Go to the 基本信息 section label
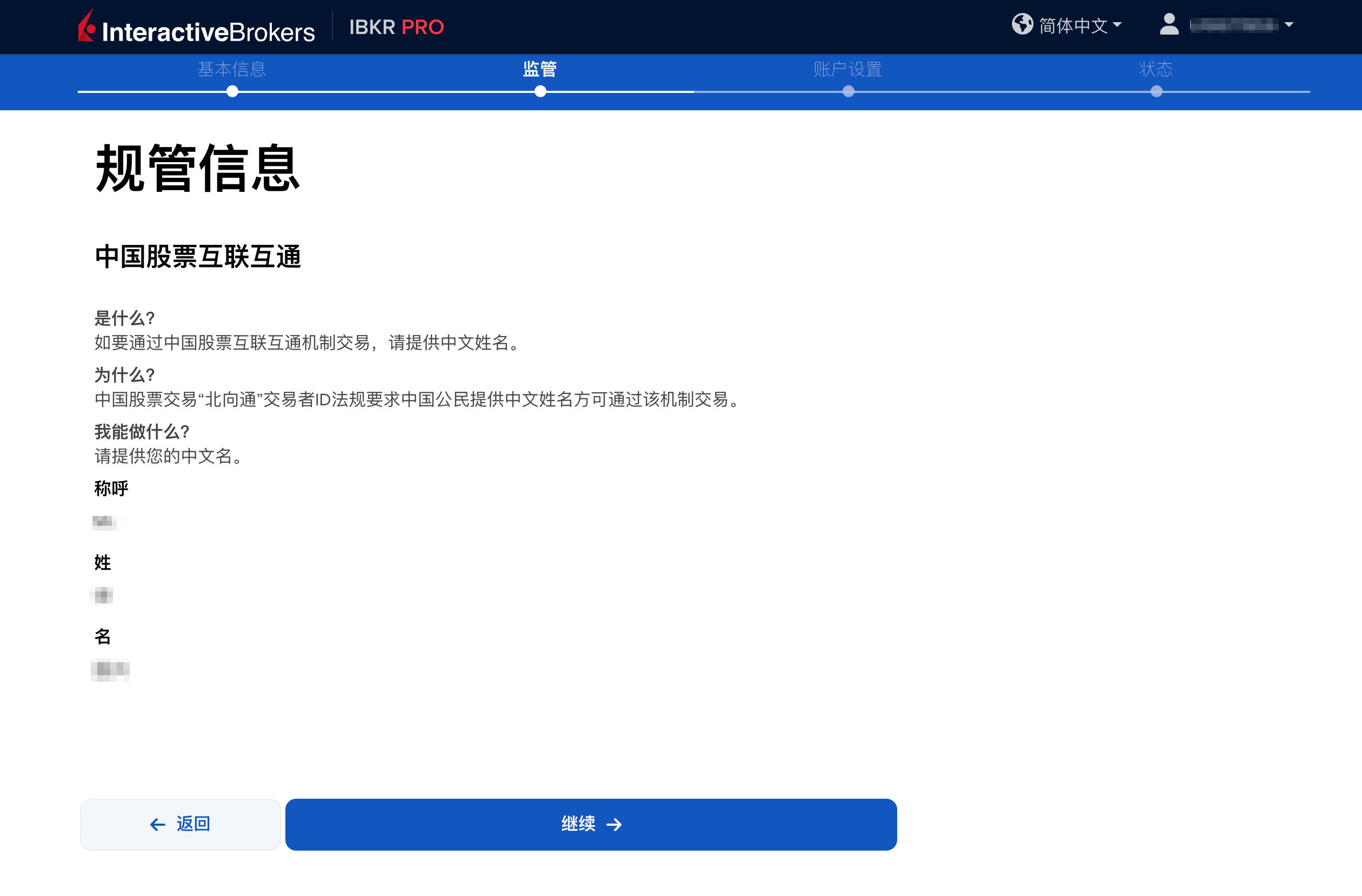1362x896 pixels. pos(231,69)
